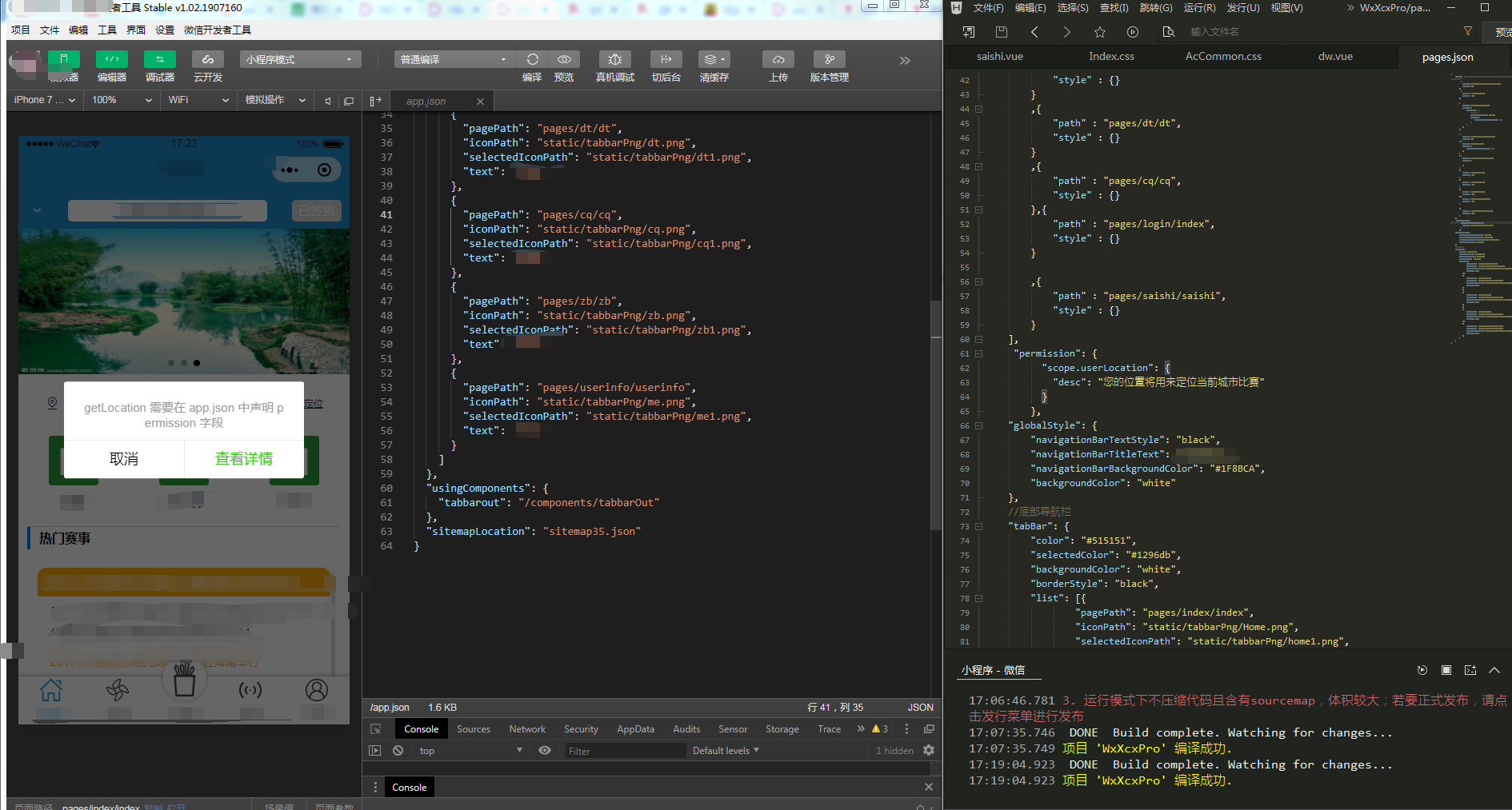
Task: Open the 小程序模式 mode dropdown
Action: pos(300,60)
